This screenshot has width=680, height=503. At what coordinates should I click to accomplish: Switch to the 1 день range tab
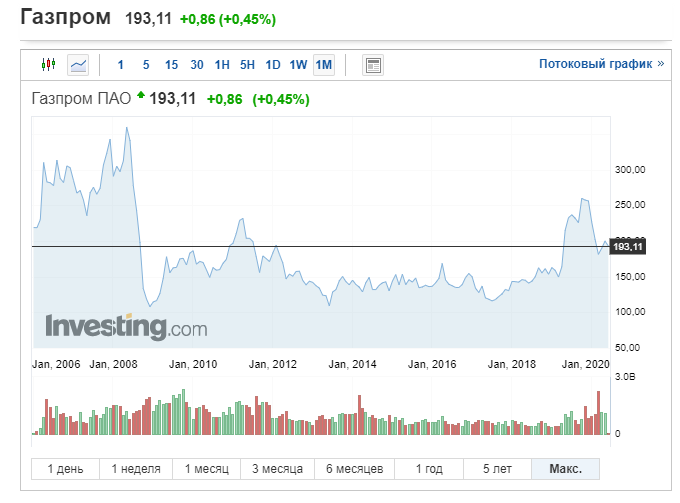(64, 469)
